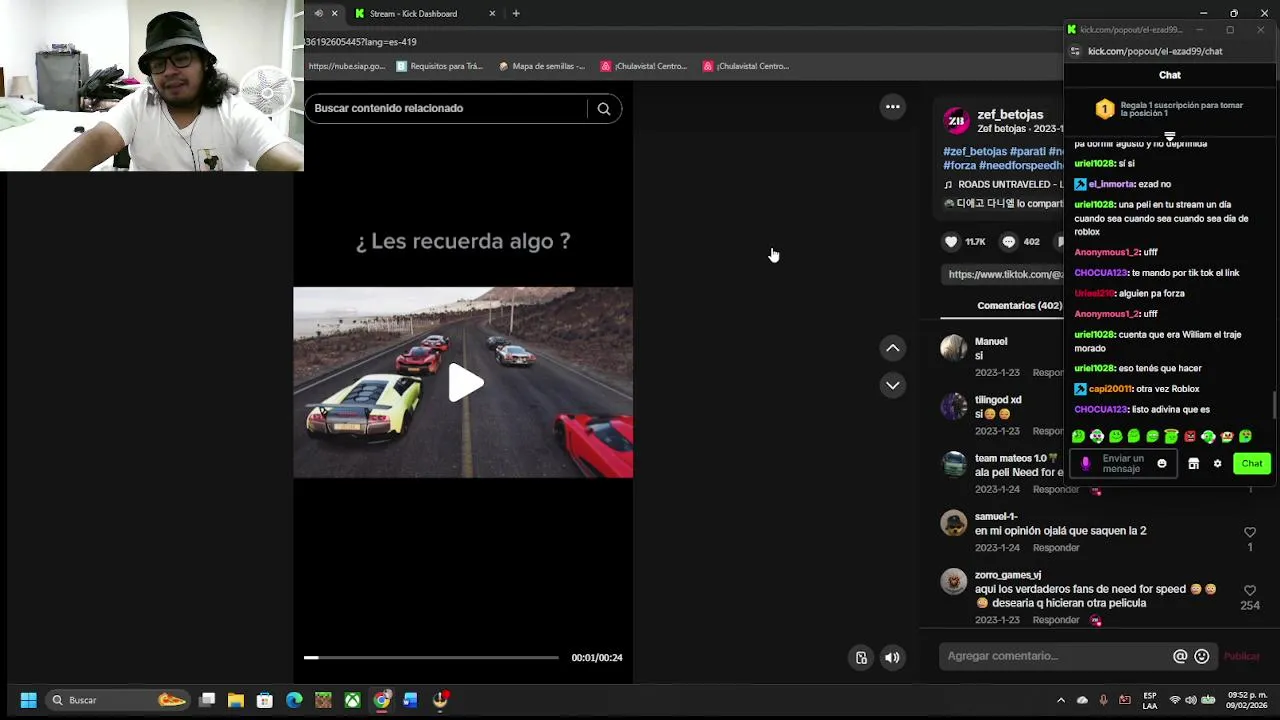The height and width of the screenshot is (720, 1280).
Task: Like zorro_games_vj's comment with 254 likes
Action: tap(1250, 591)
